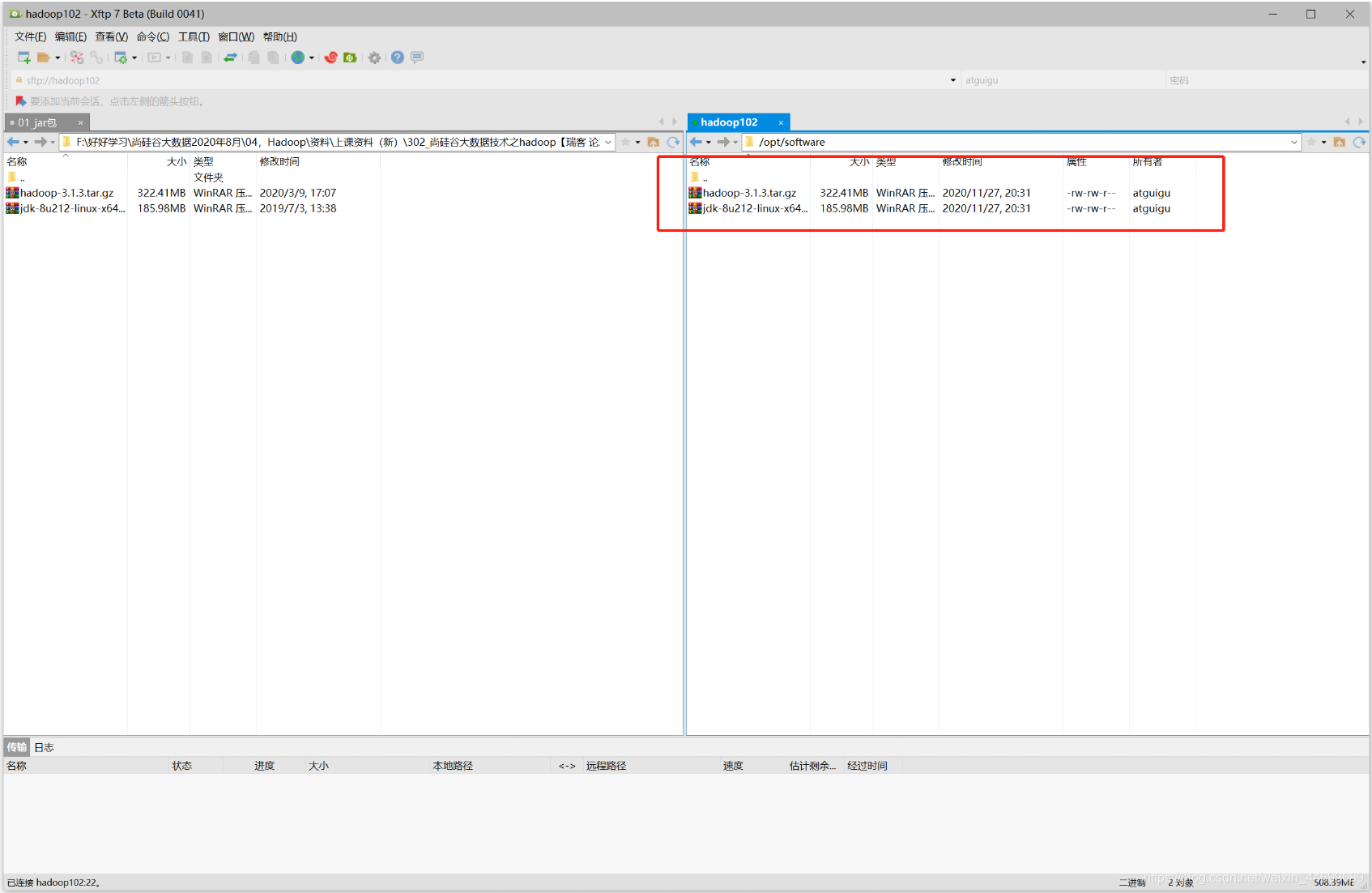The image size is (1372, 893).
Task: Click the synchronize transfer arrows icon
Action: point(231,58)
